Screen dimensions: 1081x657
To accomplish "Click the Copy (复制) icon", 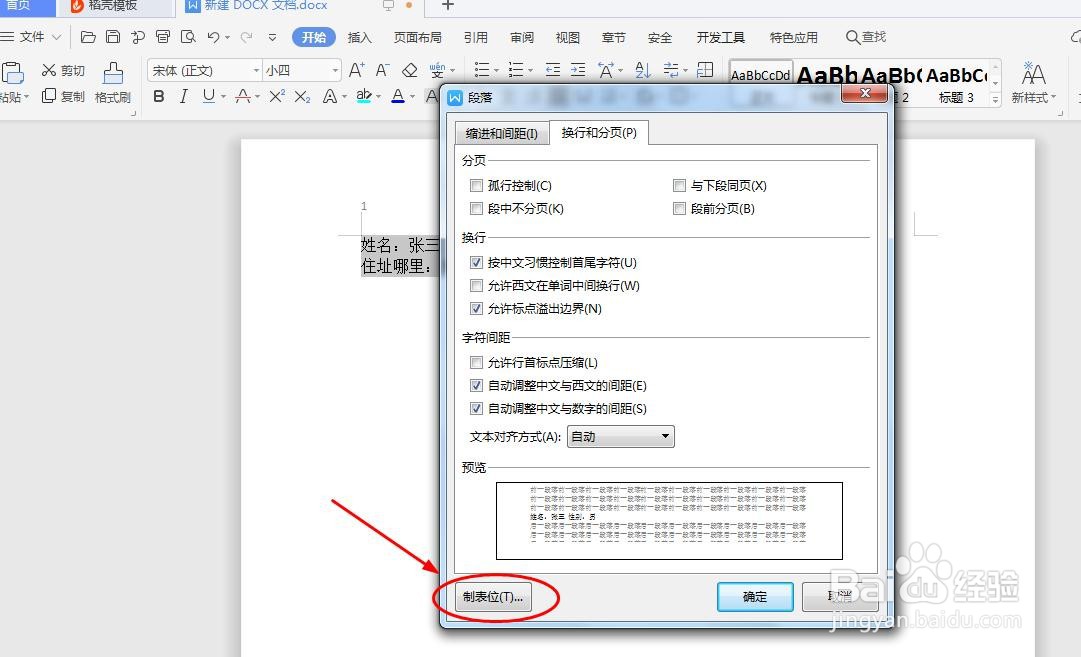I will [48, 96].
